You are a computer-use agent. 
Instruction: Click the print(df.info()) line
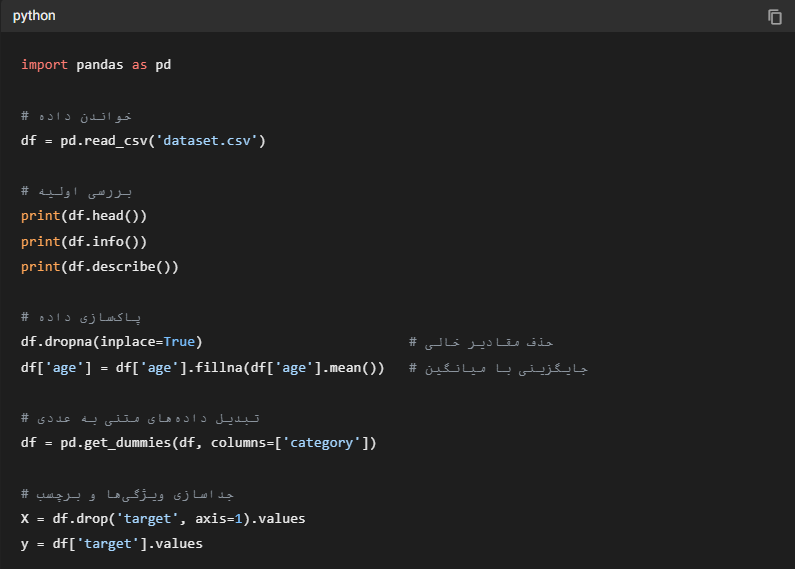coord(84,241)
